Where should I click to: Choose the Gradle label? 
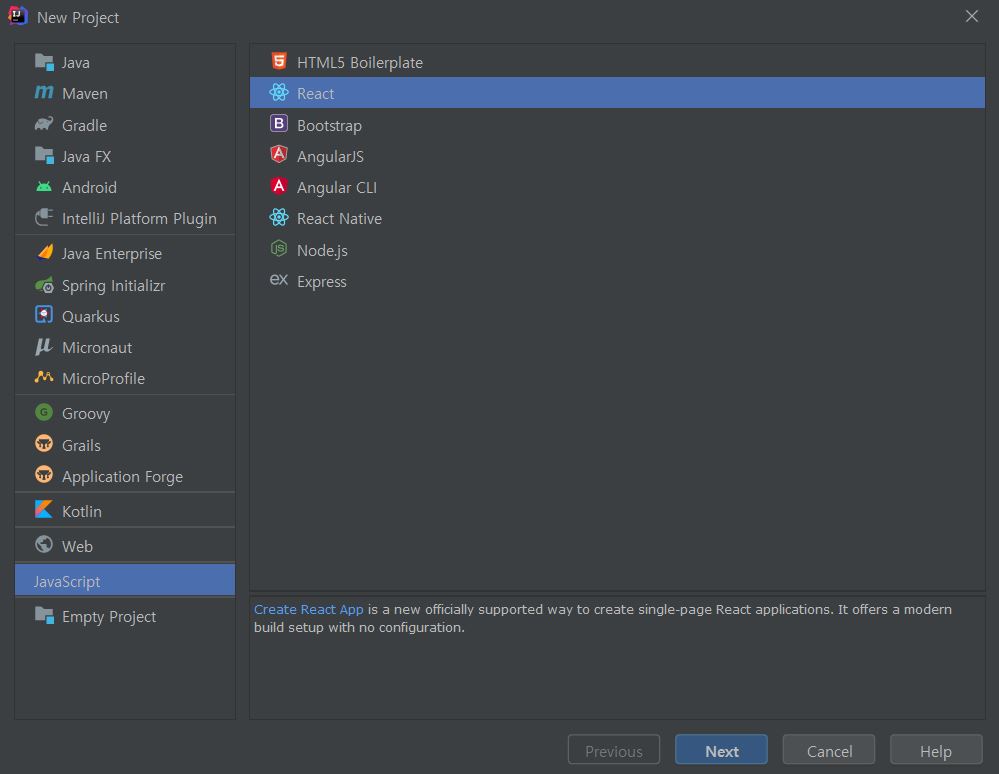pyautogui.click(x=84, y=125)
